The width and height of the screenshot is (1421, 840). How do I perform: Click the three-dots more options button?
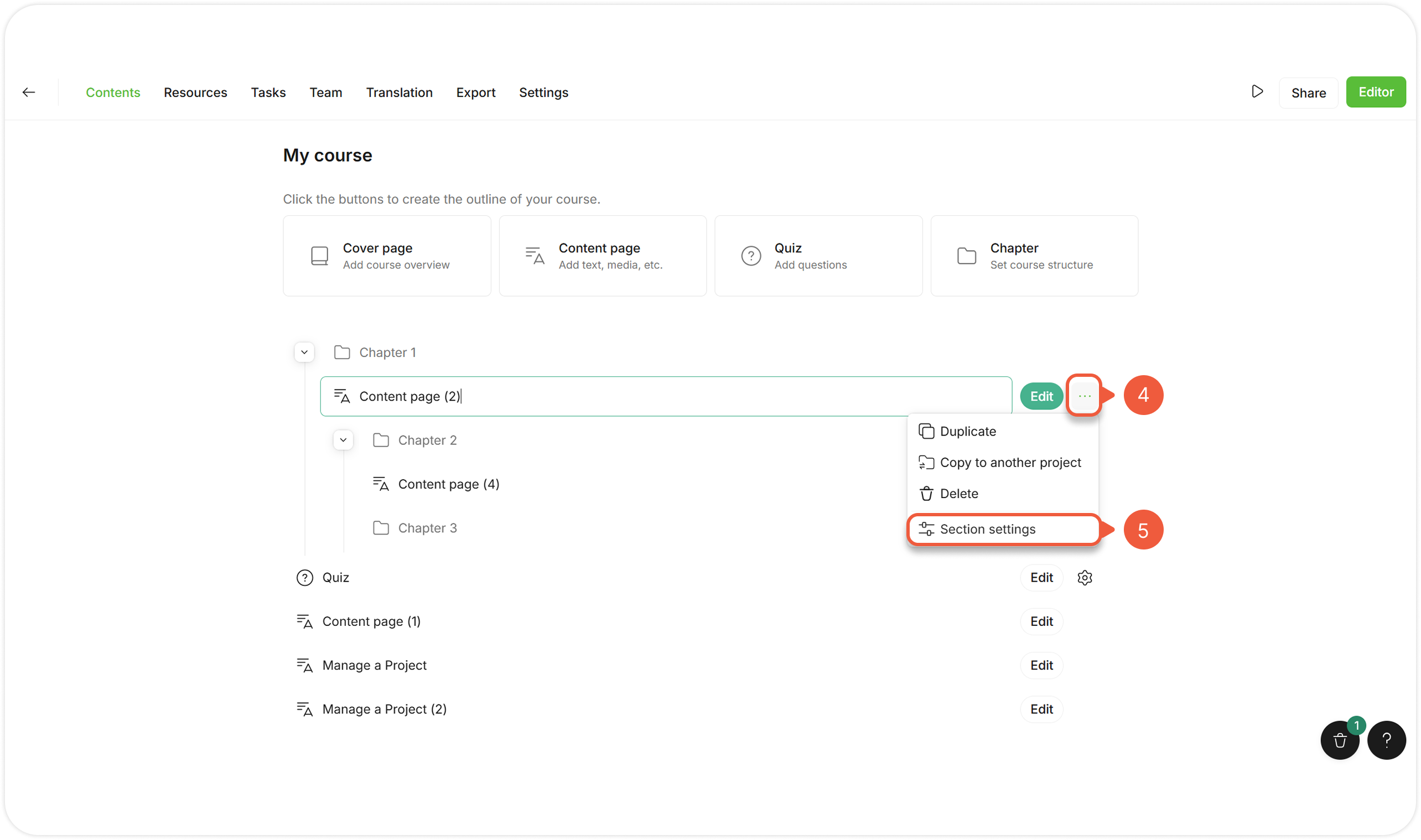[x=1083, y=396]
